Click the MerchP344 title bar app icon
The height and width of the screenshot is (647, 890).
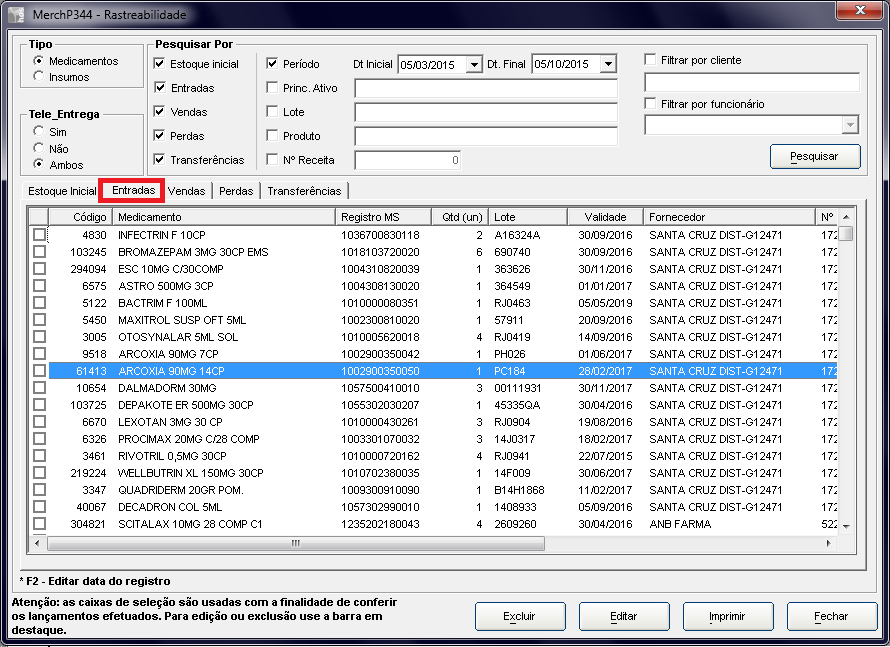pyautogui.click(x=17, y=15)
